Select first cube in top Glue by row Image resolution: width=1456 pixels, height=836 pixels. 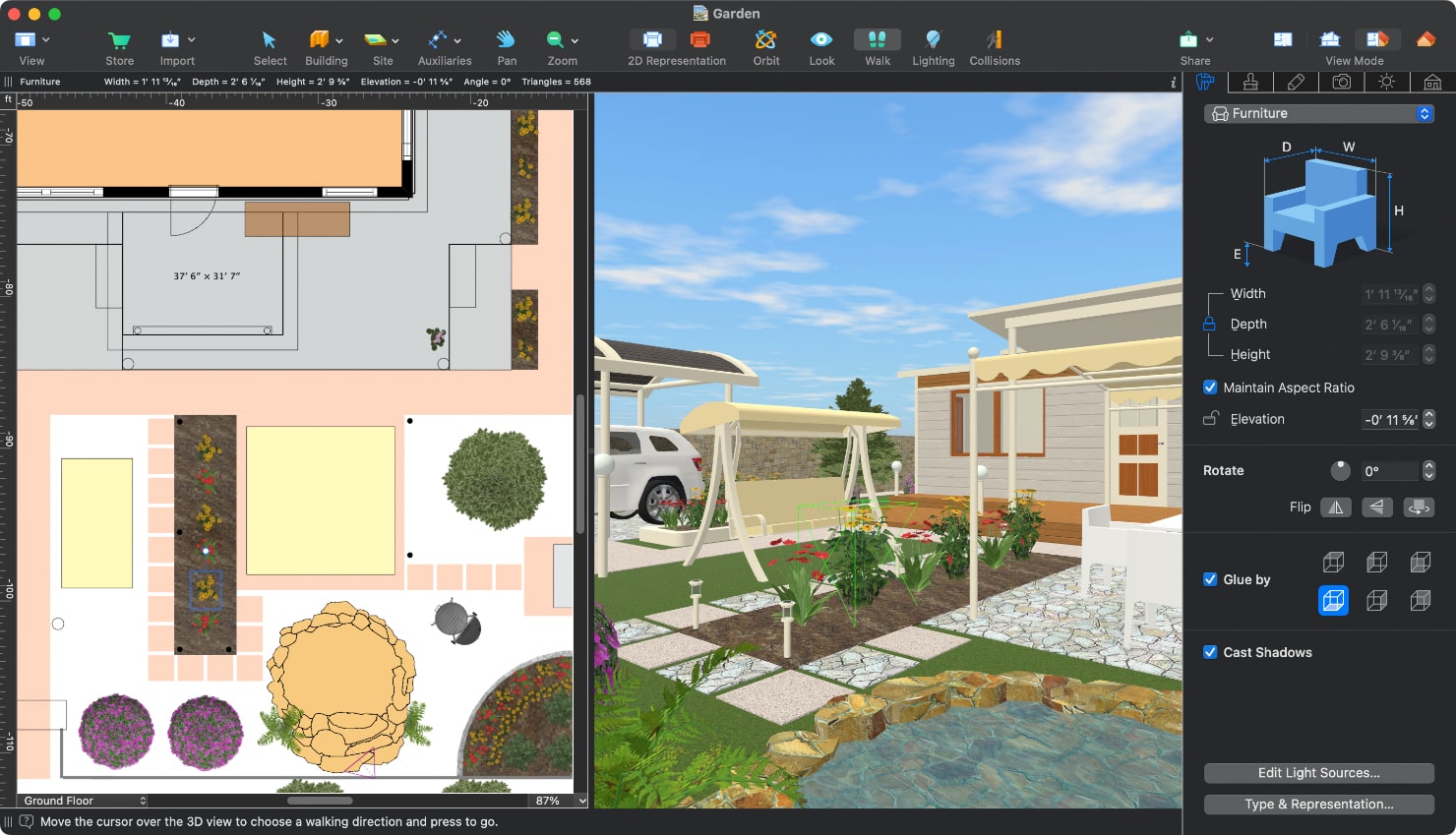(1333, 562)
